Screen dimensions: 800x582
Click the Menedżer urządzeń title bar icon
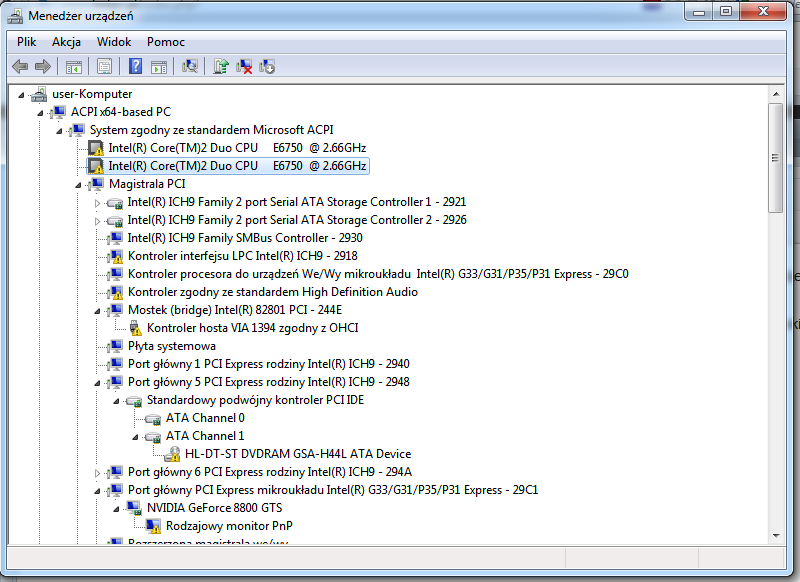point(15,16)
